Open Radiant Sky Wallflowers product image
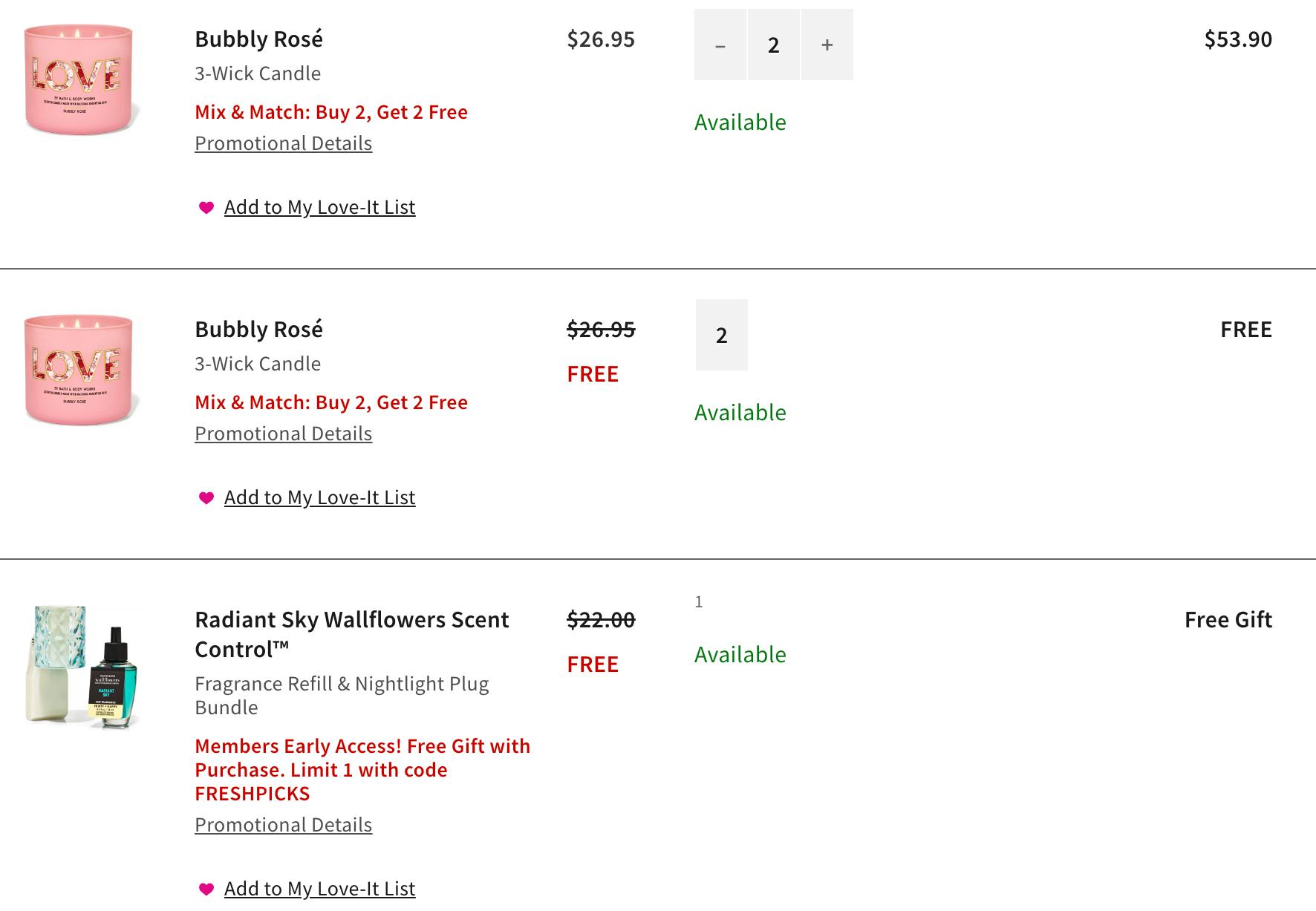 [82, 666]
